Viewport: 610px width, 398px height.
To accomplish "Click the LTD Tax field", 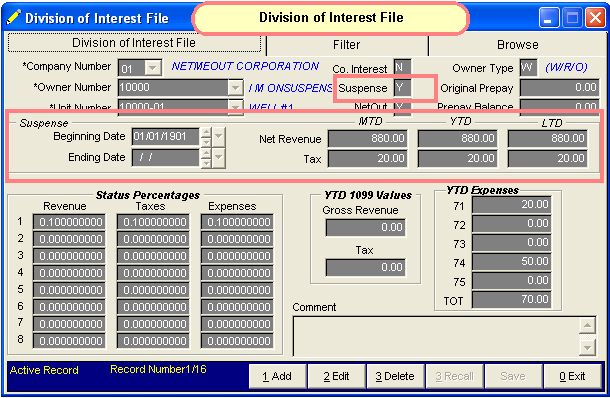I will pos(547,159).
